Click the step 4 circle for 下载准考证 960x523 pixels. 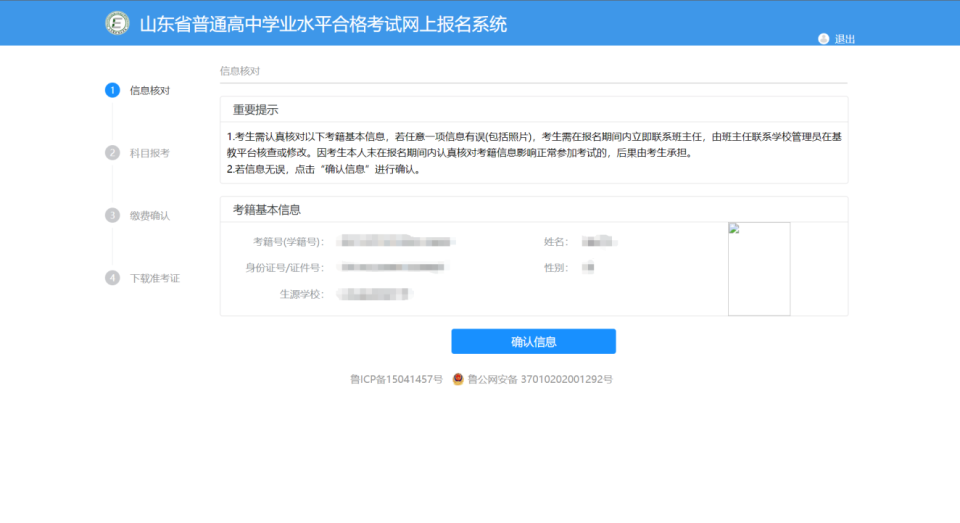(x=112, y=278)
